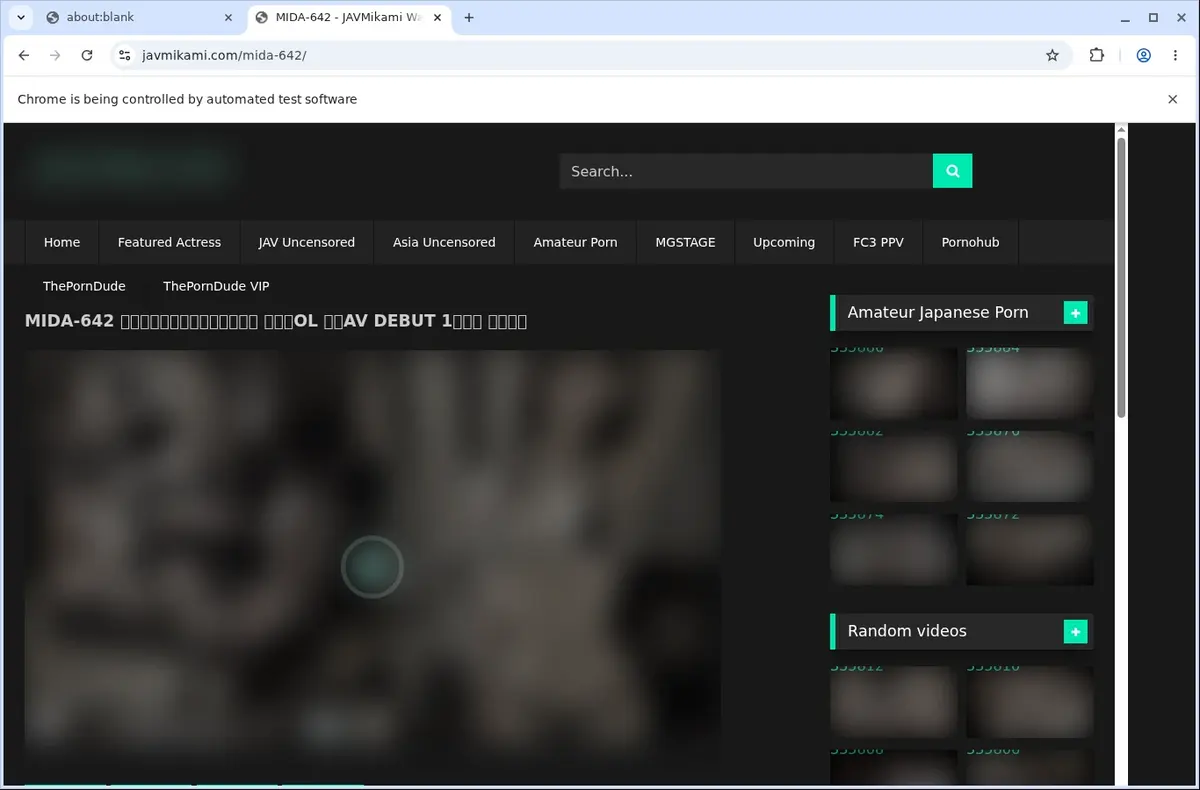Open the Chrome profile icon

1143,55
